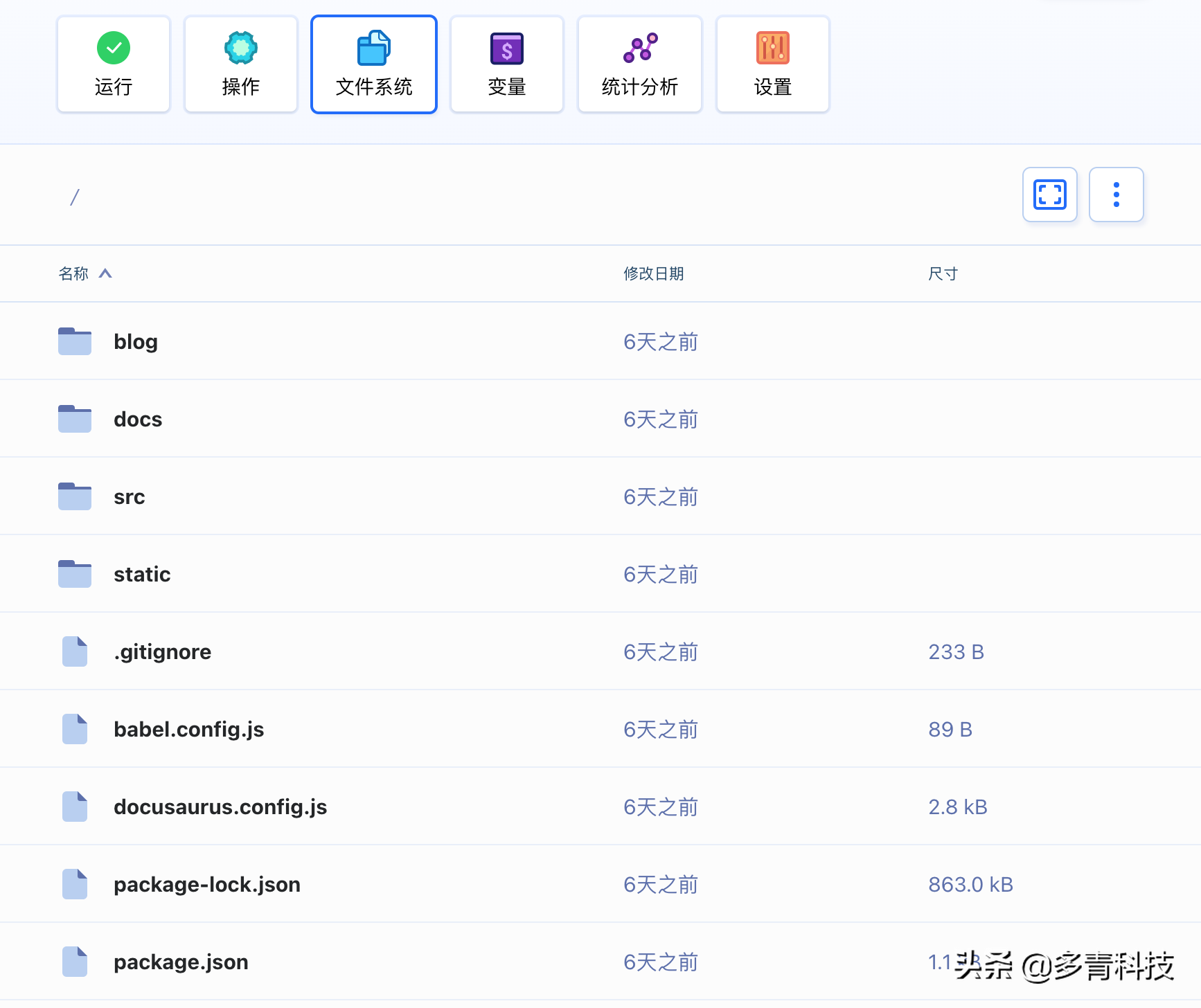
Task: Click the 2.8 kB size value
Action: (x=958, y=807)
